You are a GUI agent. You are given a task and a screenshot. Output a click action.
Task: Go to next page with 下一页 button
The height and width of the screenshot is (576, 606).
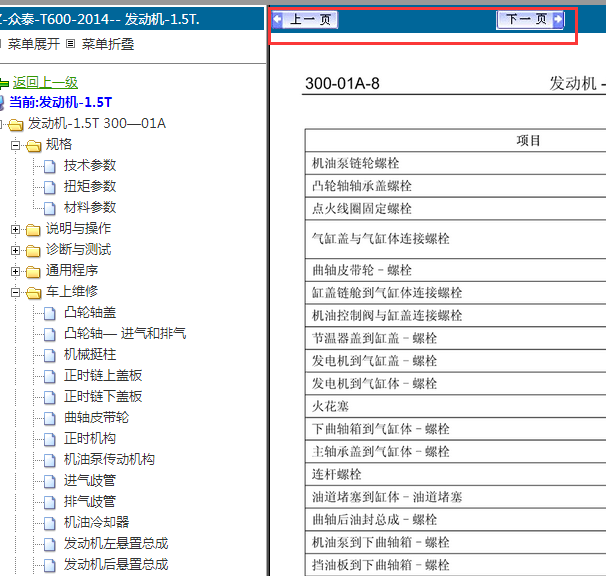(530, 19)
